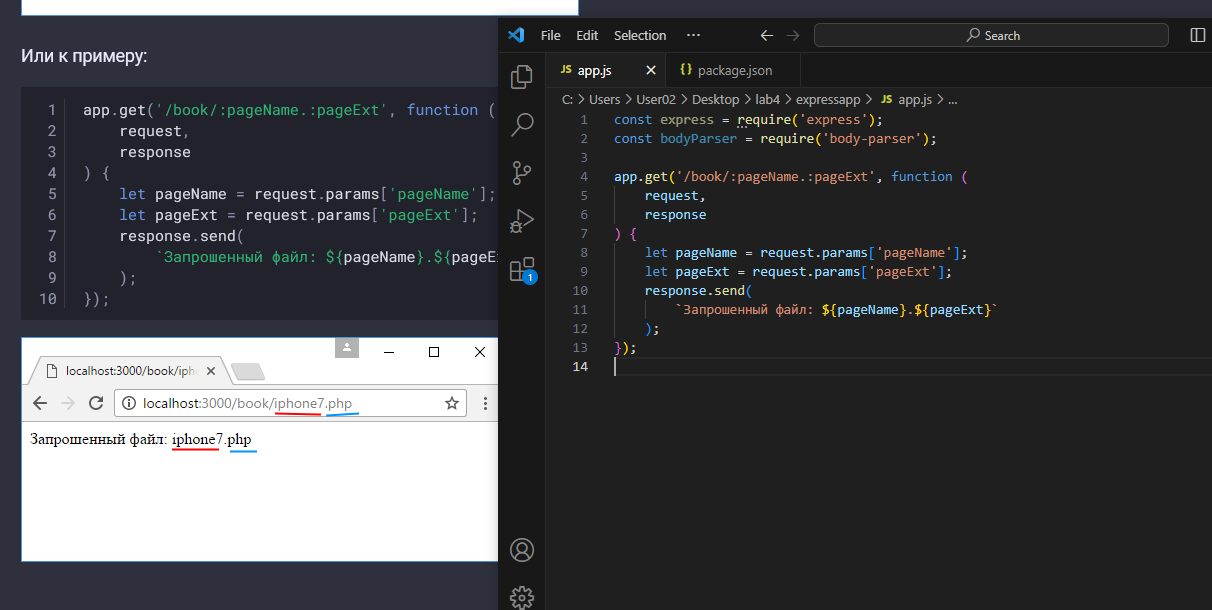Open the Extensions view with badge
The height and width of the screenshot is (610, 1212).
click(x=522, y=270)
